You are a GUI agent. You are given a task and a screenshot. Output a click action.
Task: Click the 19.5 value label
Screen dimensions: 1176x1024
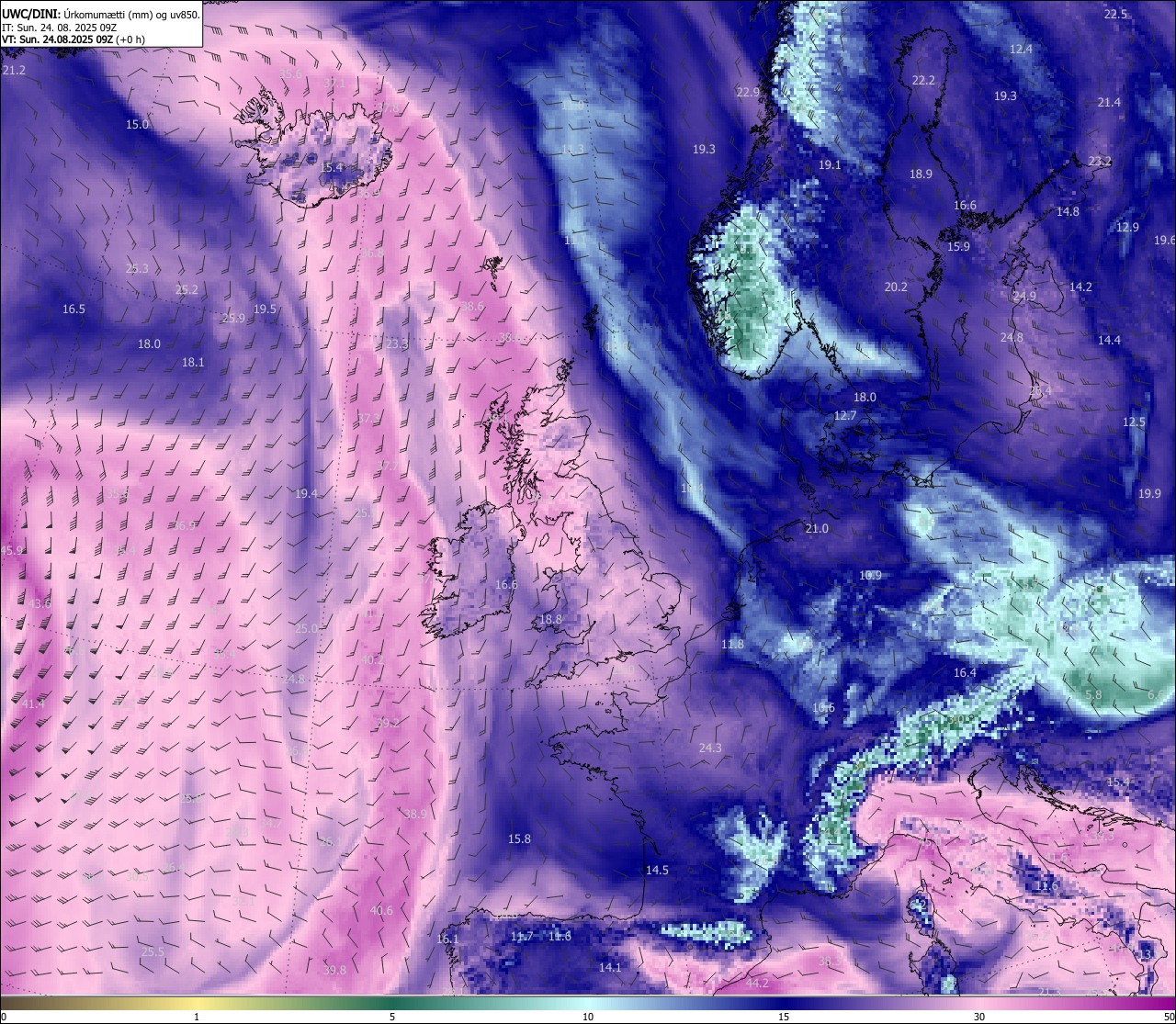265,309
